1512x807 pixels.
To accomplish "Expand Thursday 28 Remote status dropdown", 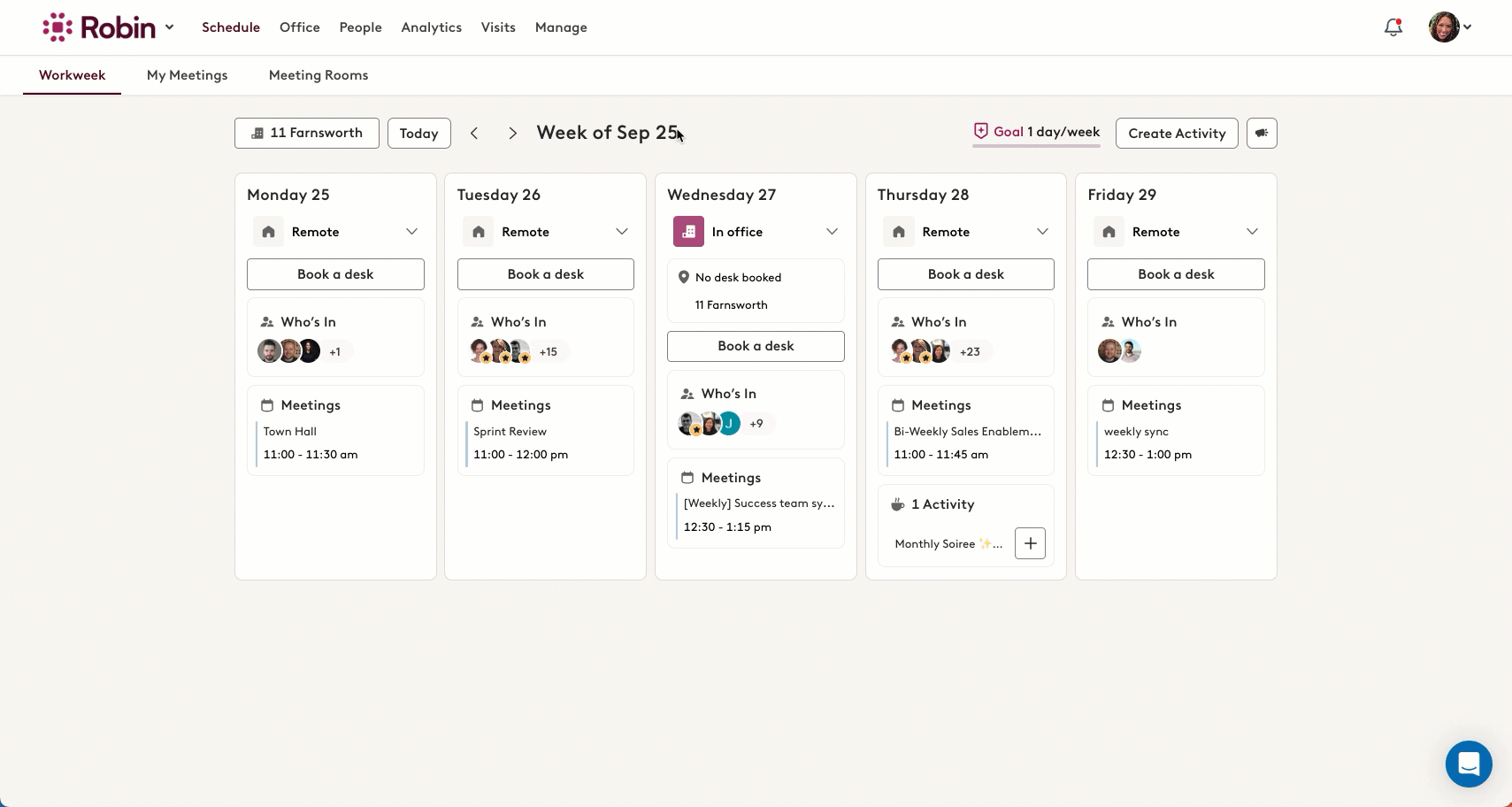I will (1042, 232).
